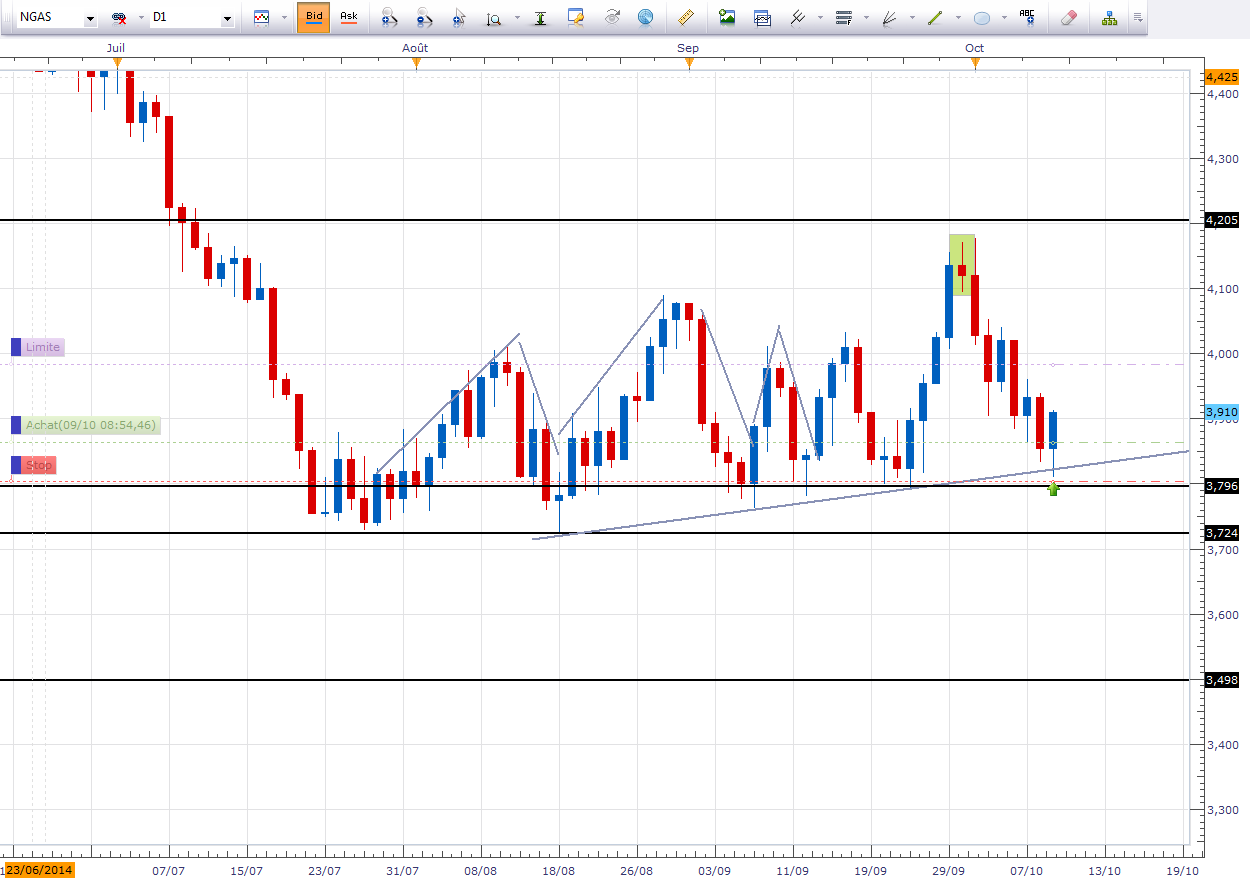Toggle the Ask price button
The image size is (1250, 883).
click(x=348, y=17)
